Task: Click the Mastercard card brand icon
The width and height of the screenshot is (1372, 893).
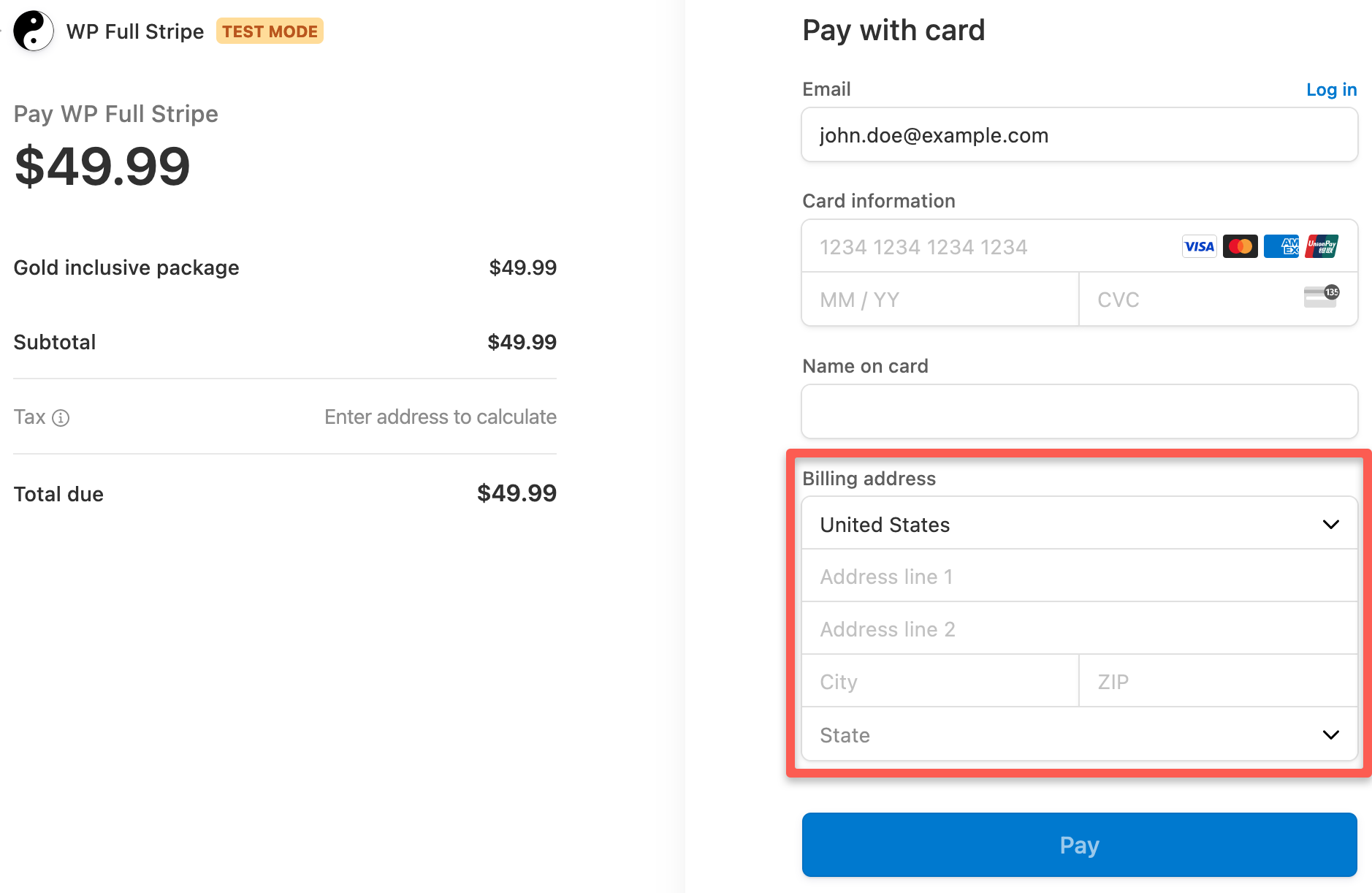Action: click(x=1240, y=246)
